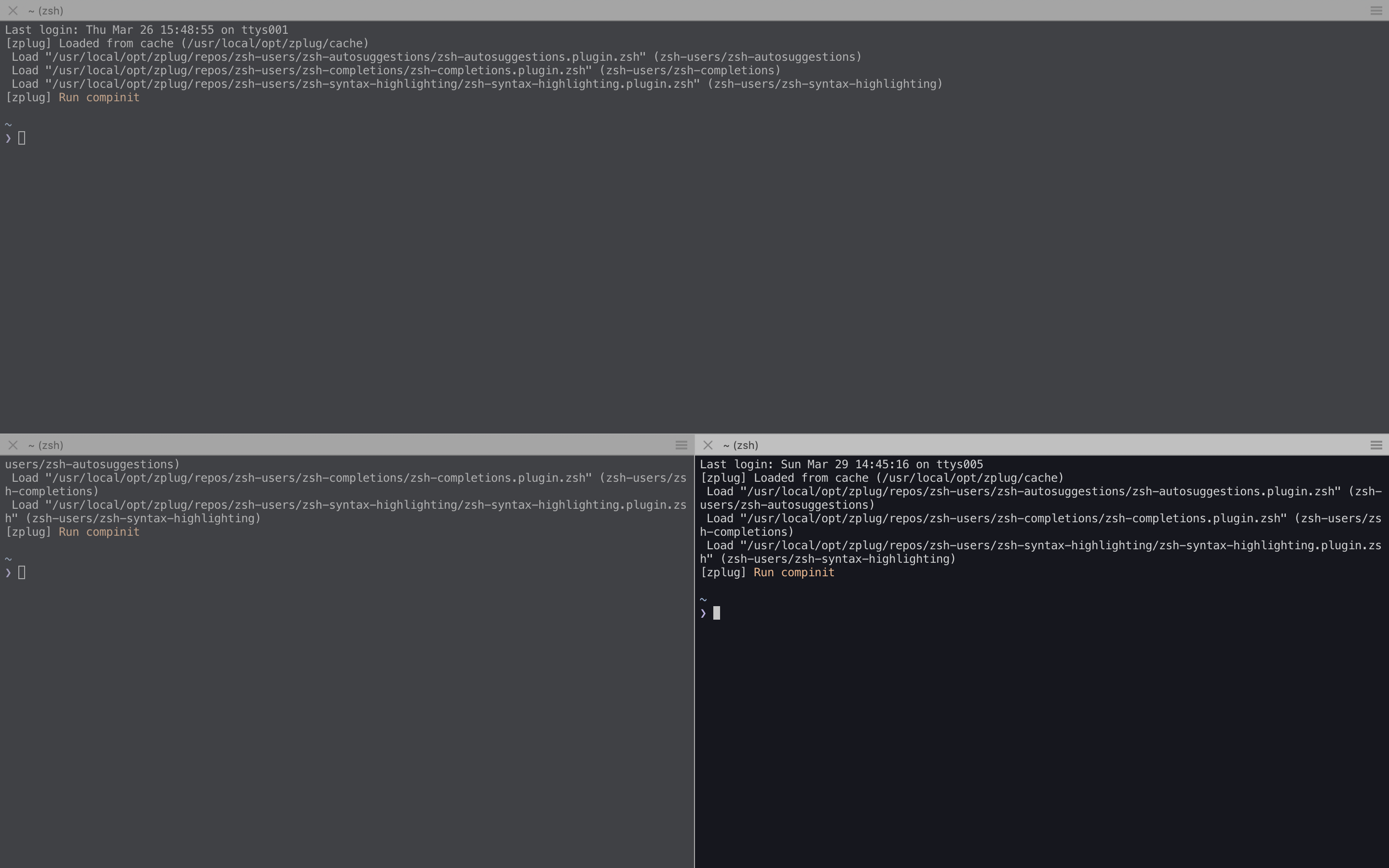Image resolution: width=1389 pixels, height=868 pixels.
Task: Click "Run compinit" text in bottom-right pane
Action: tap(794, 573)
